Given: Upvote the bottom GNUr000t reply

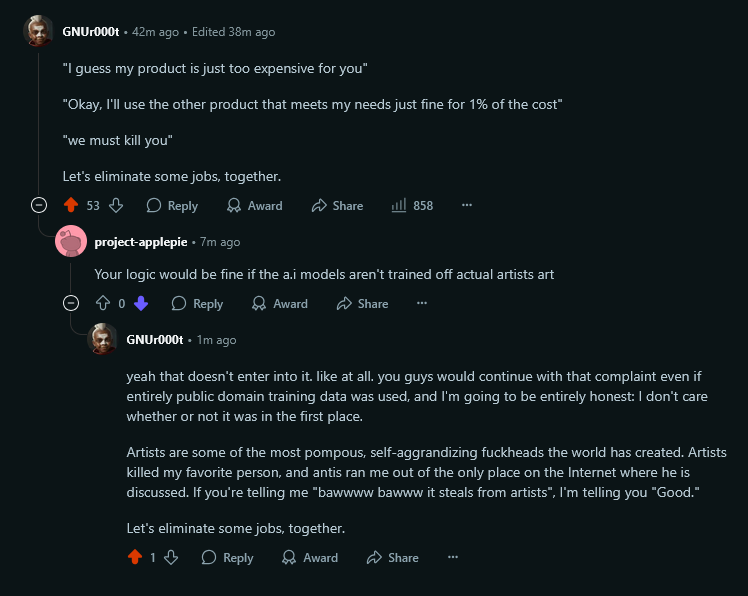Looking at the screenshot, I should (134, 557).
